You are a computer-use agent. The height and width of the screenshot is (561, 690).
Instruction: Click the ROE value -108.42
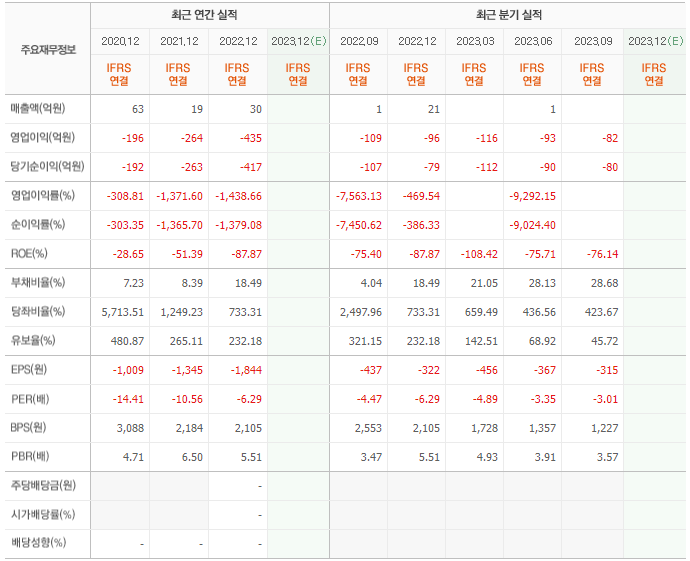click(479, 254)
